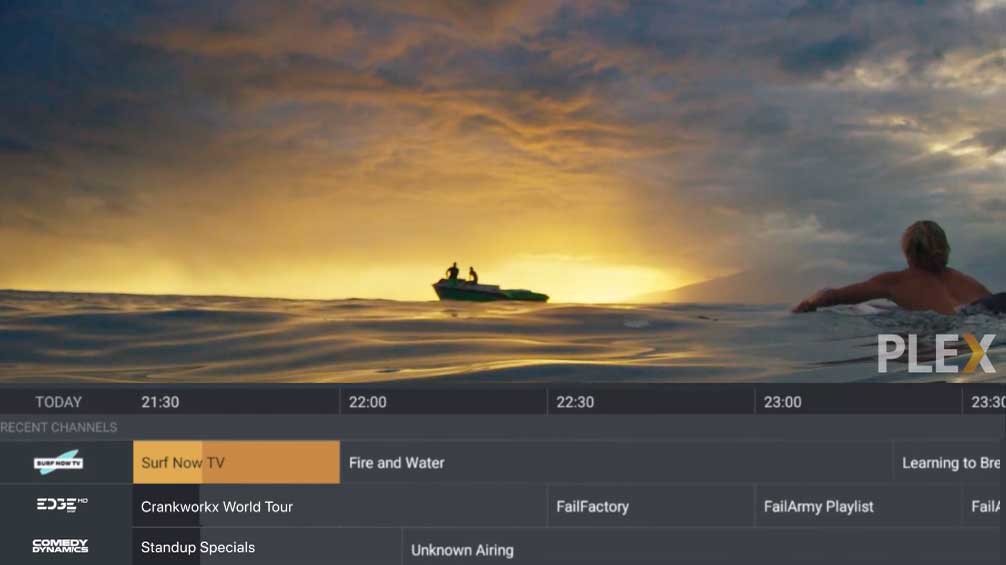Screen dimensions: 1006x565
Task: Click the partially visible 23:30 time marker
Action: coord(988,402)
